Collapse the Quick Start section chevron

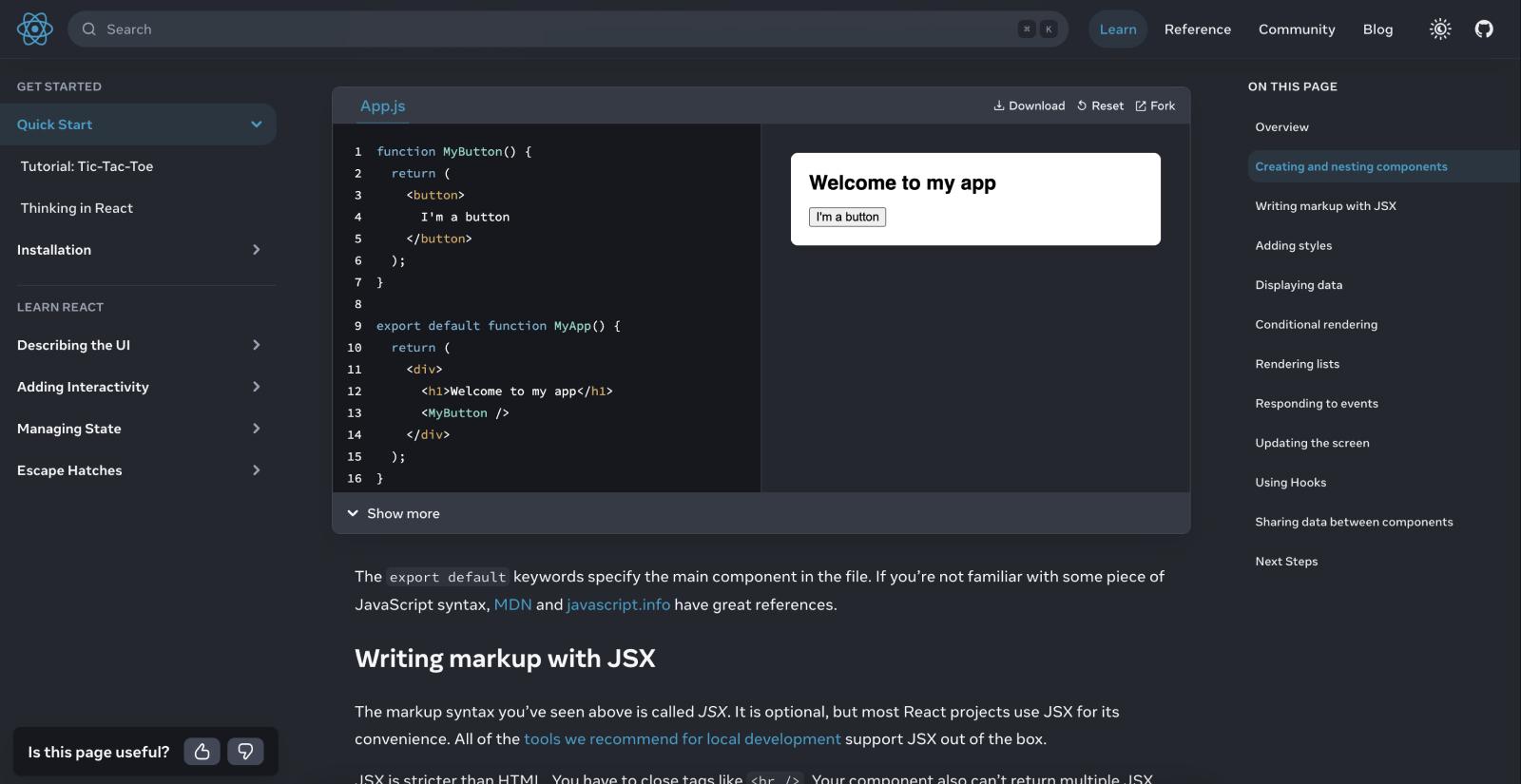[256, 124]
